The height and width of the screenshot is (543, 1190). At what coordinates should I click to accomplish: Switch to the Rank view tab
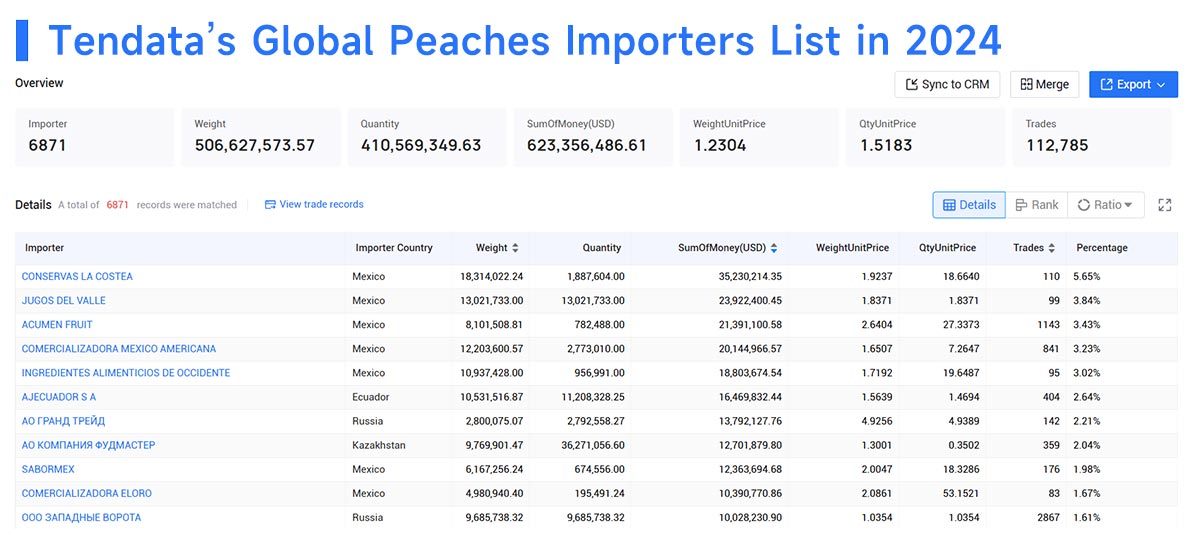1037,205
